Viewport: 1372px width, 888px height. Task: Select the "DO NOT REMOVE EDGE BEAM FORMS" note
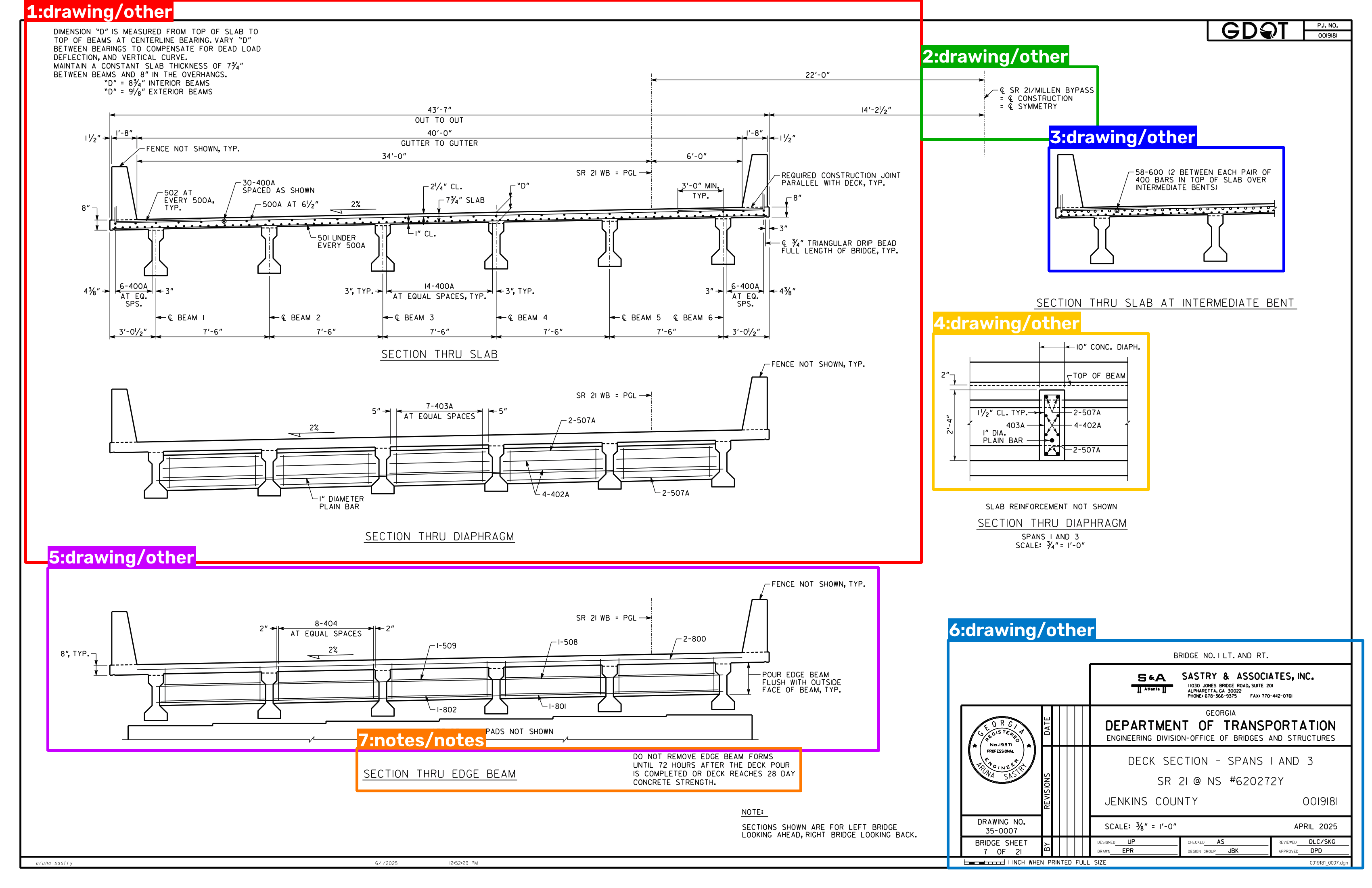point(714,769)
